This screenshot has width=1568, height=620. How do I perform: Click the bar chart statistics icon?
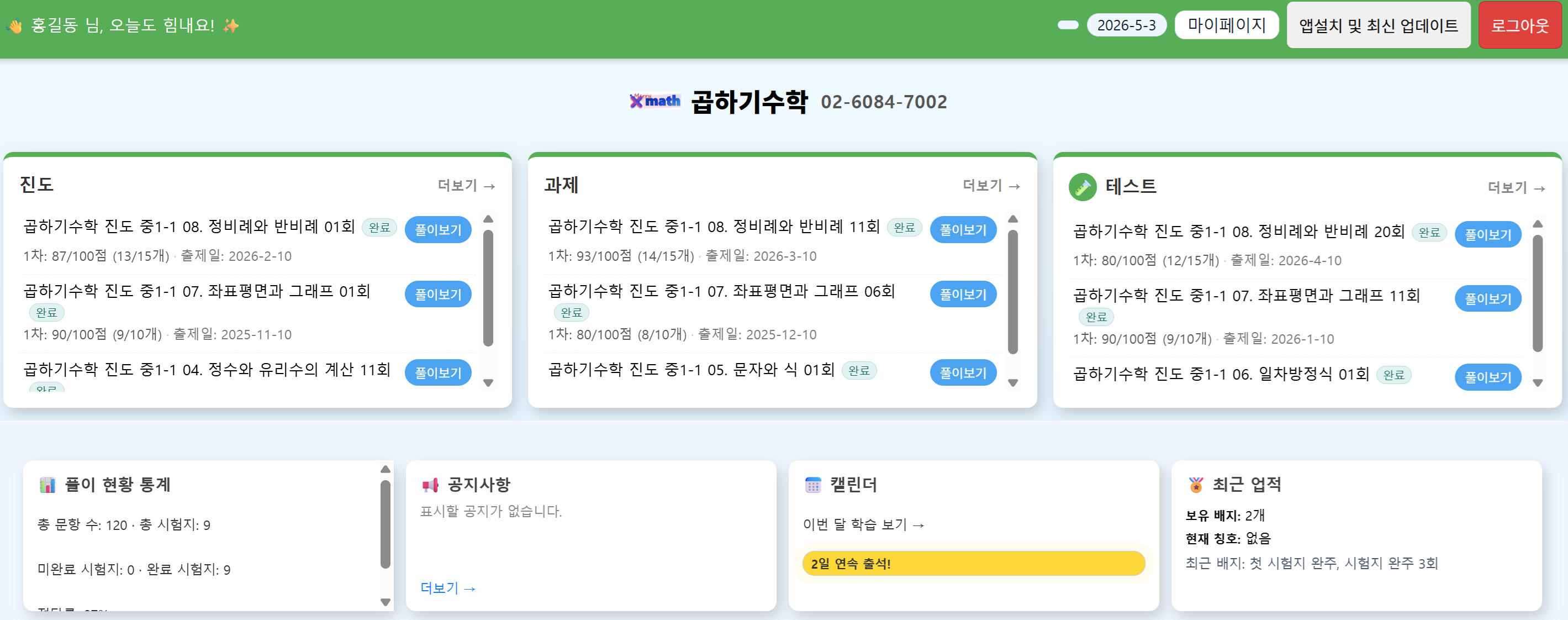coord(47,485)
